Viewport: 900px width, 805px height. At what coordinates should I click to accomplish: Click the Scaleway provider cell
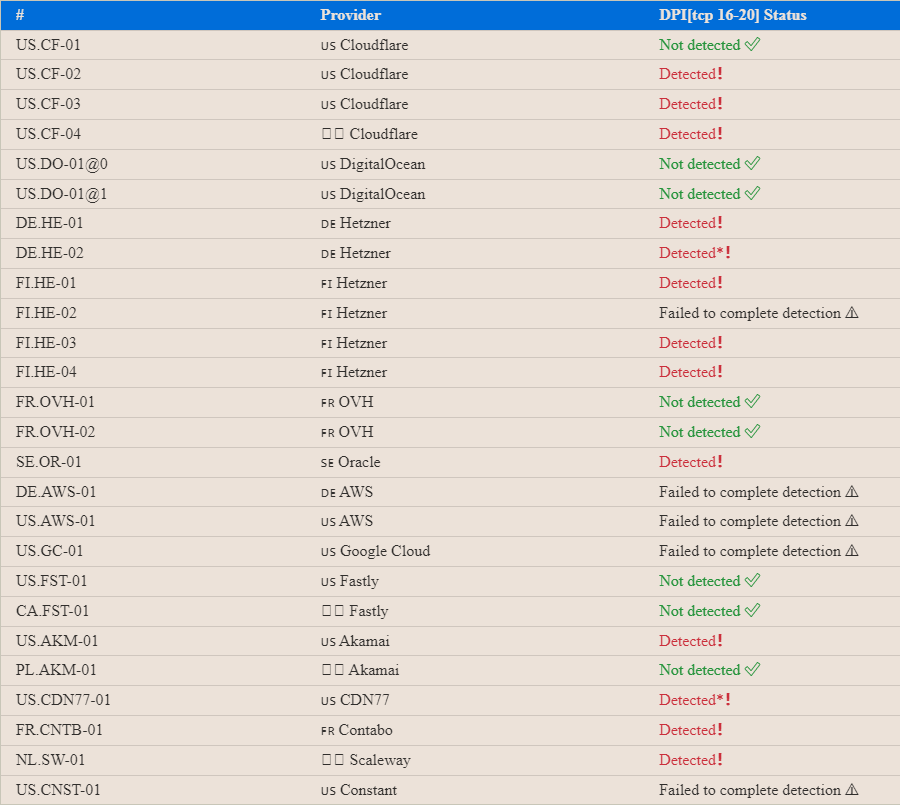pos(366,760)
